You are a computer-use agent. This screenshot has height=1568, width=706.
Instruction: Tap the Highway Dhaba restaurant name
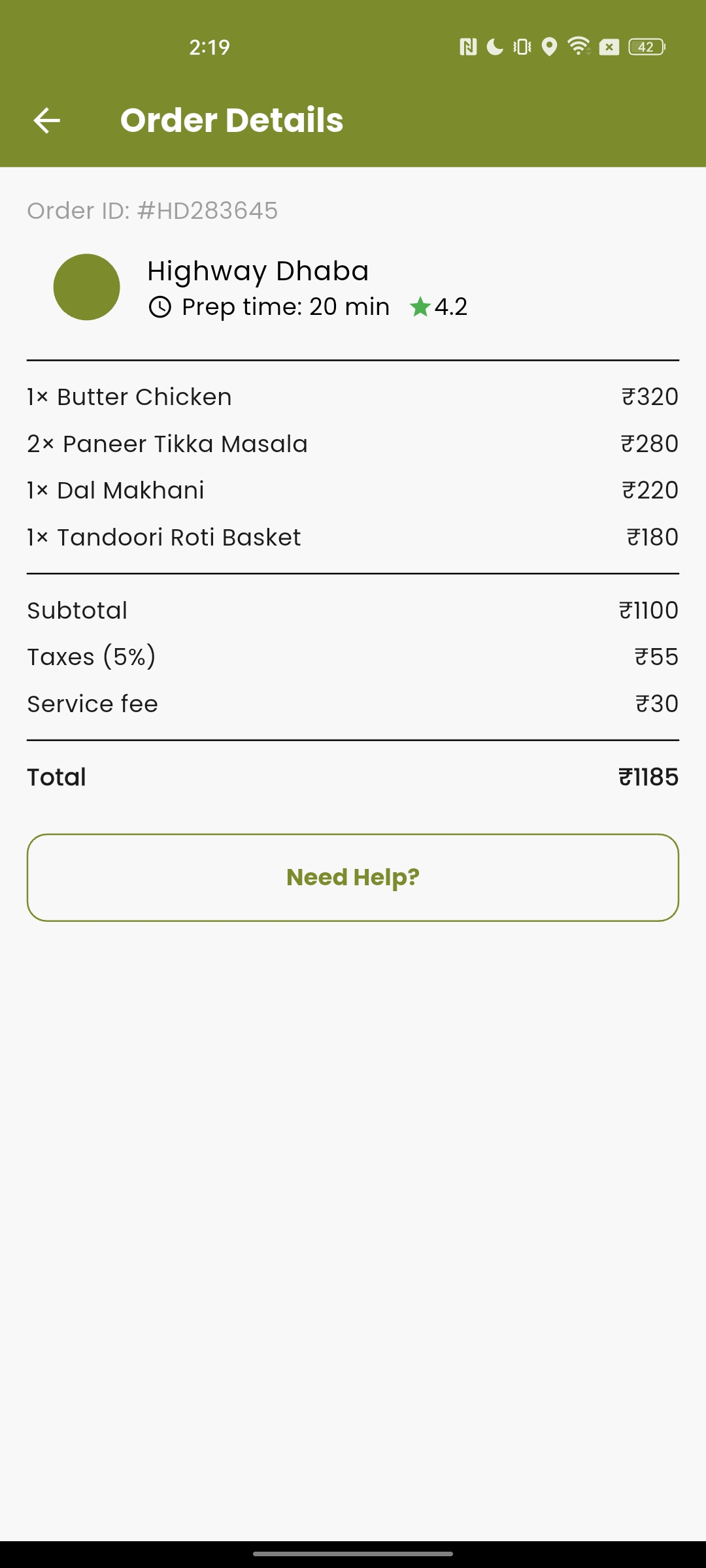coord(258,271)
